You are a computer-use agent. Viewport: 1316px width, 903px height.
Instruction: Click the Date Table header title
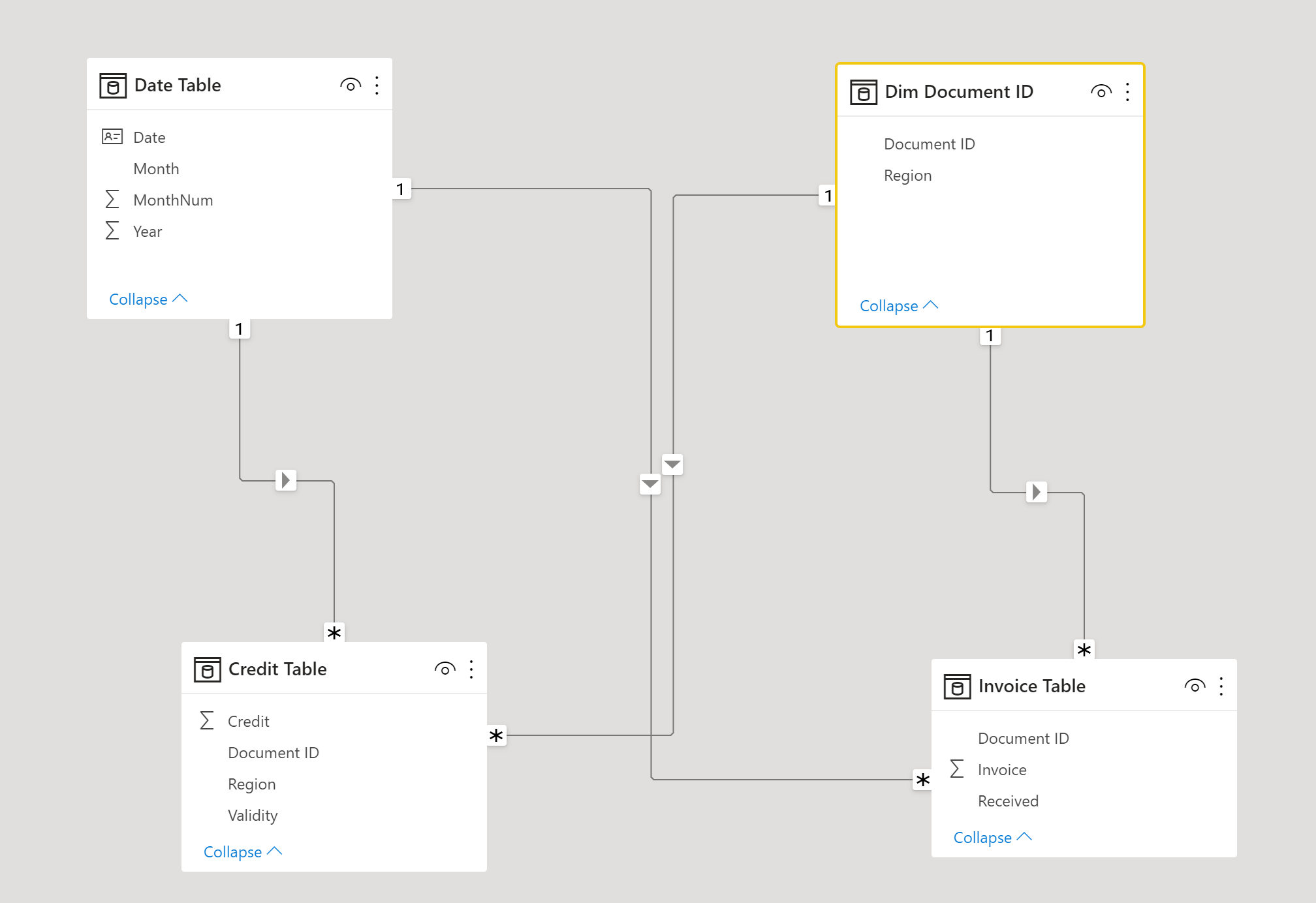178,85
